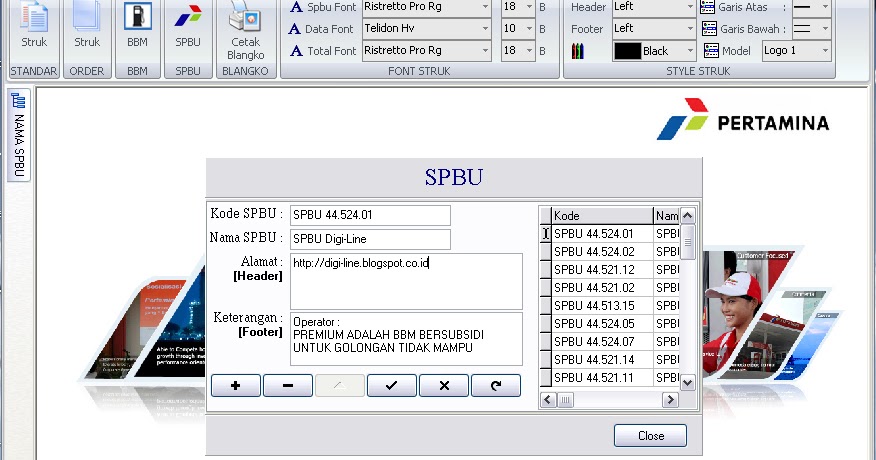This screenshot has width=876, height=460.
Task: Open the Data Font size 10 dropdown
Action: click(529, 29)
